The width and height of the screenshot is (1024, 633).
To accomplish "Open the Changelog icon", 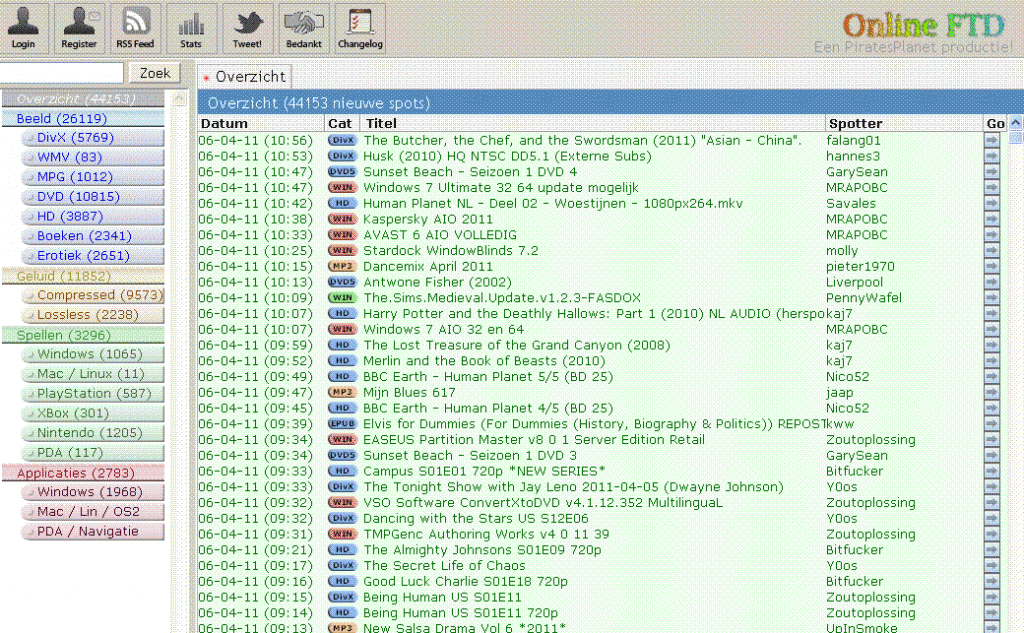I will pyautogui.click(x=360, y=28).
